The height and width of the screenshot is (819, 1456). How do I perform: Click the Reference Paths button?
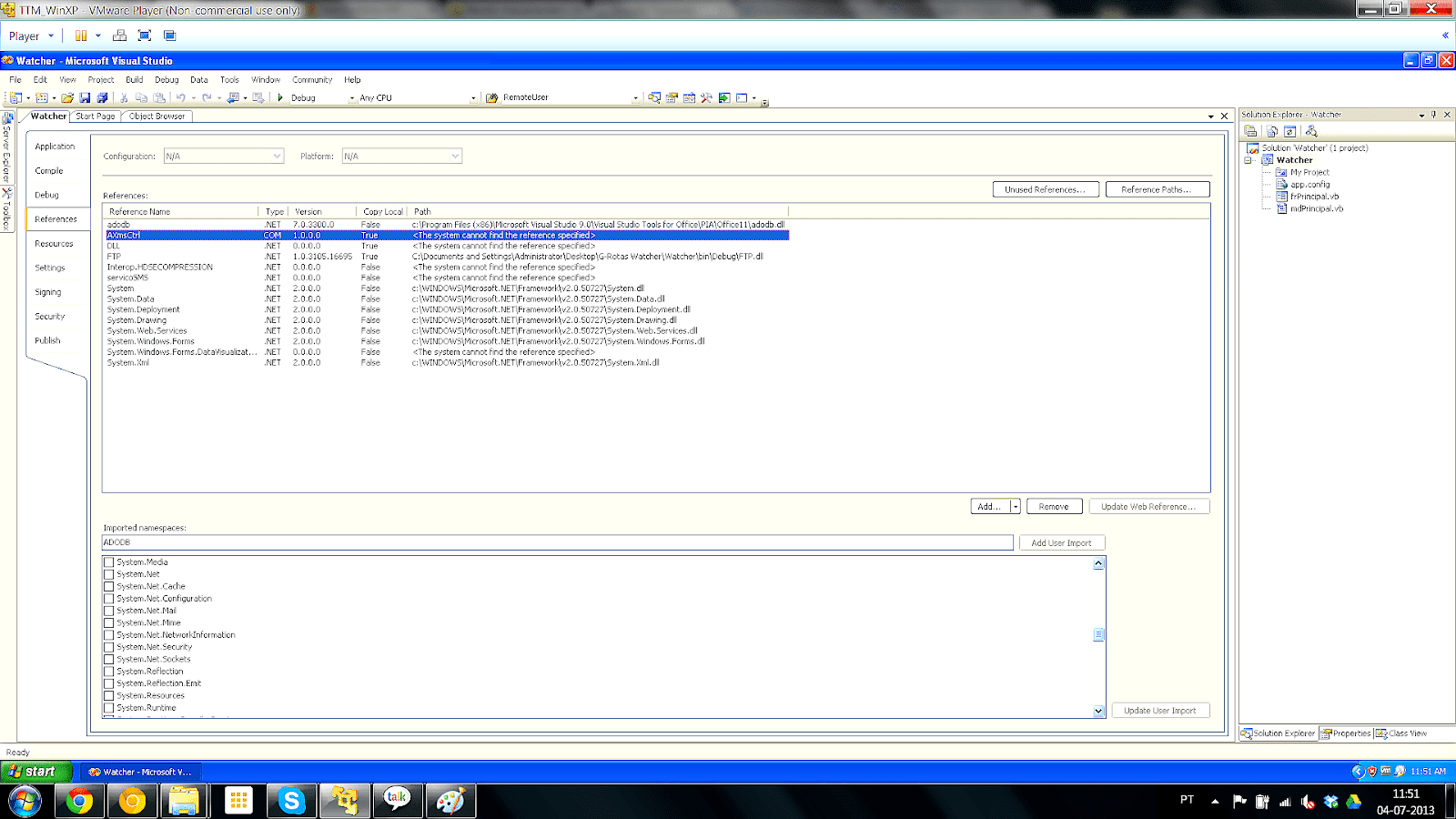(1158, 189)
